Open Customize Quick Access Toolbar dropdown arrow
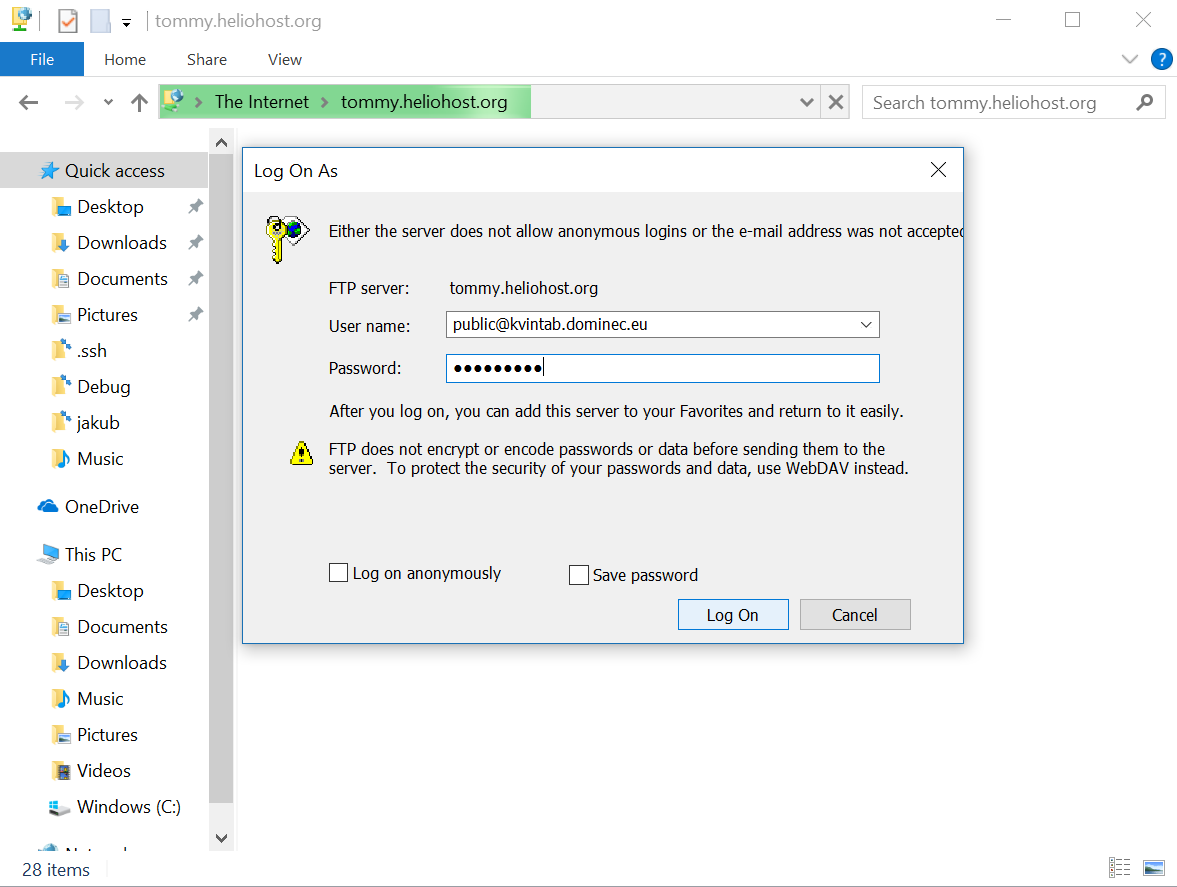The image size is (1177, 887). coord(126,23)
